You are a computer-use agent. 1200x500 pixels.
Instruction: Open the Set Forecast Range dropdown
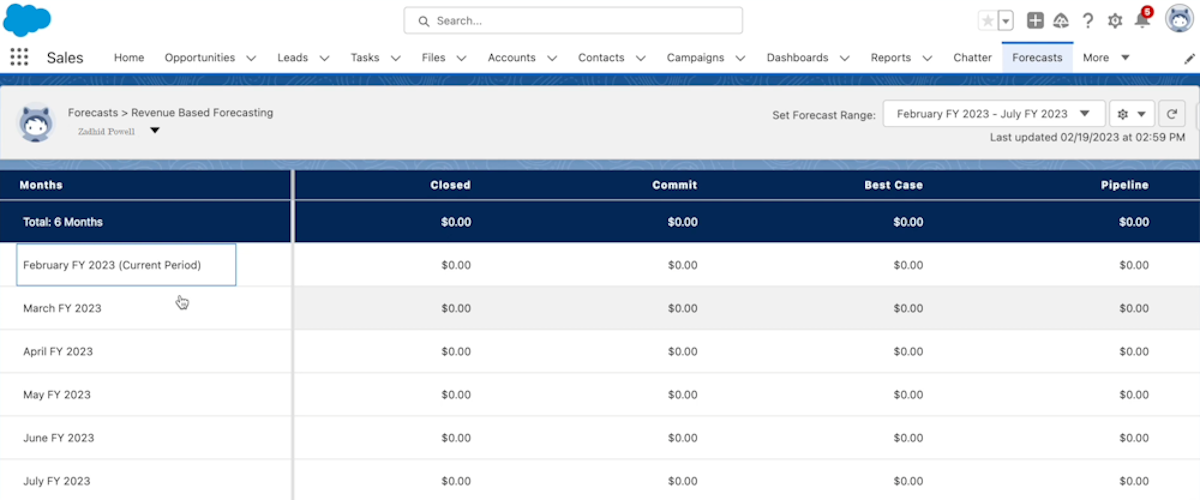click(994, 114)
